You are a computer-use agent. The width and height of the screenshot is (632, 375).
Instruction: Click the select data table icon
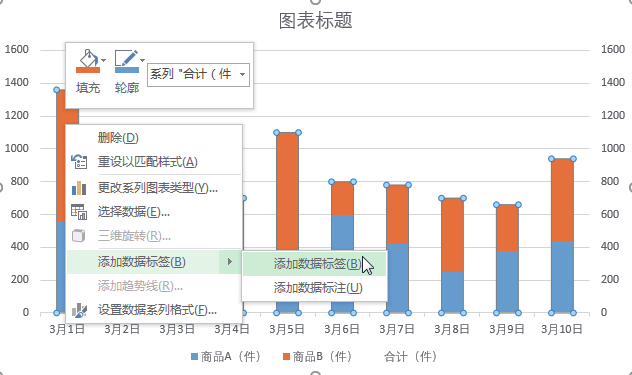click(x=79, y=212)
